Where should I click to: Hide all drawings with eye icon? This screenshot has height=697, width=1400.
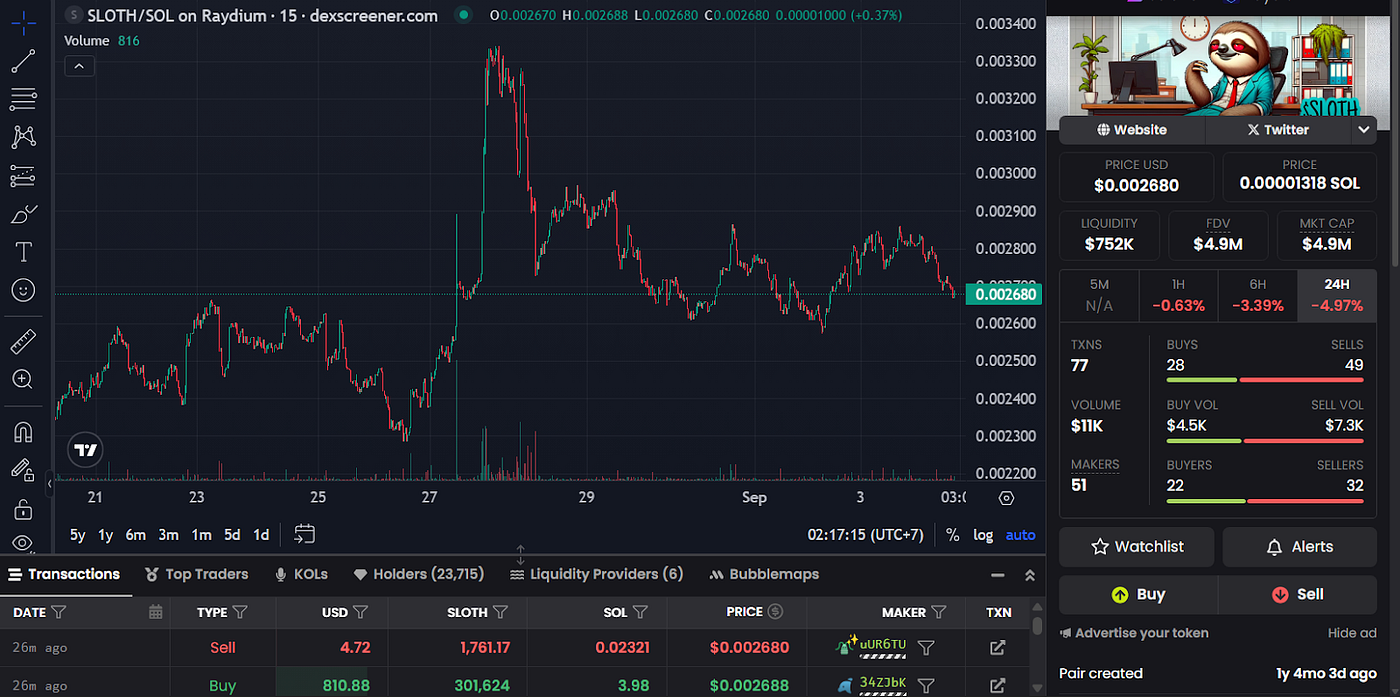pos(23,544)
